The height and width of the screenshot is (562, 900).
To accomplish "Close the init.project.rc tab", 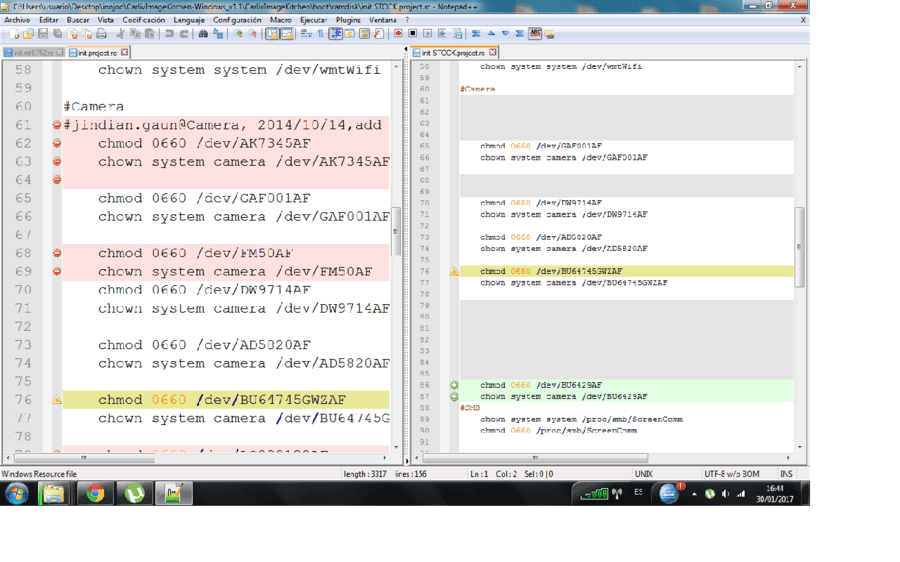I will [x=125, y=52].
